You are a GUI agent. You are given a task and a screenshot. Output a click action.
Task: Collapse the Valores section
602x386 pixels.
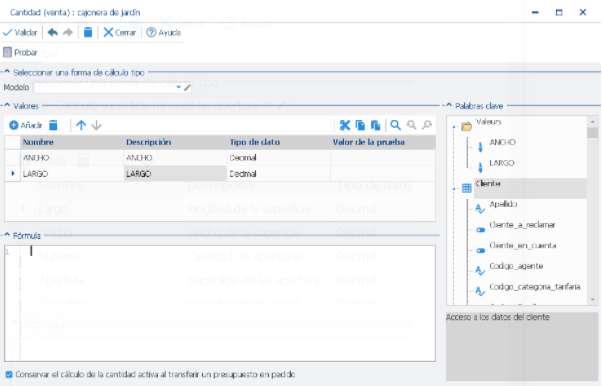click(7, 106)
